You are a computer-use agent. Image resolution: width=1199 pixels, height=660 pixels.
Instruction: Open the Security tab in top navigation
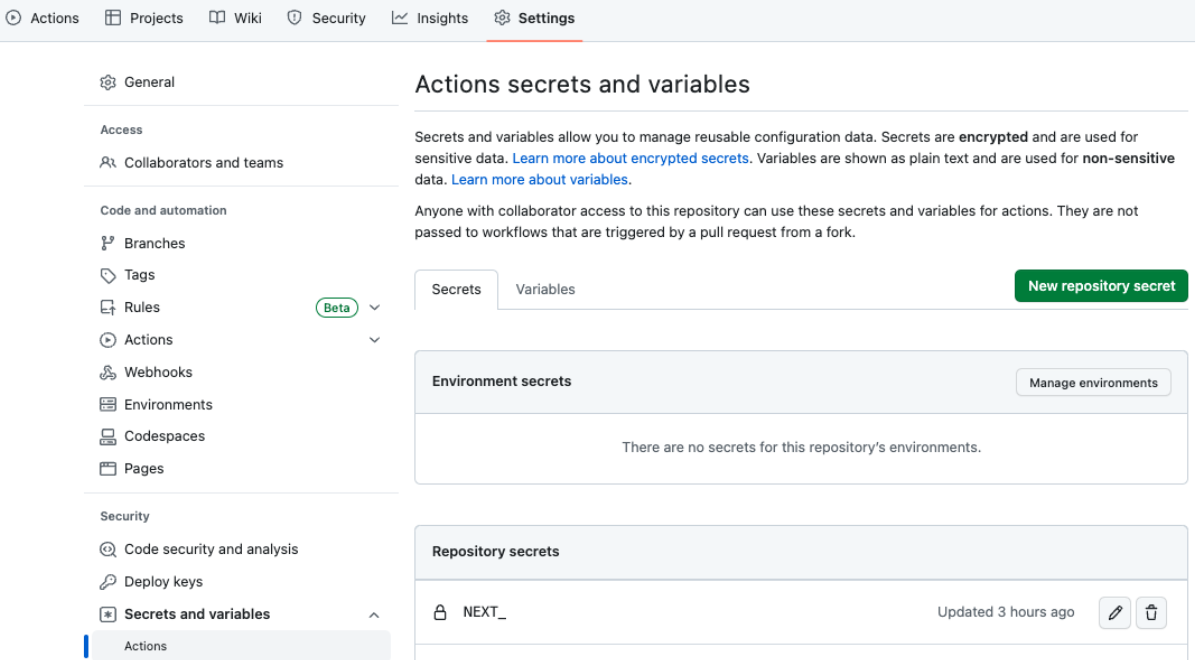point(326,18)
